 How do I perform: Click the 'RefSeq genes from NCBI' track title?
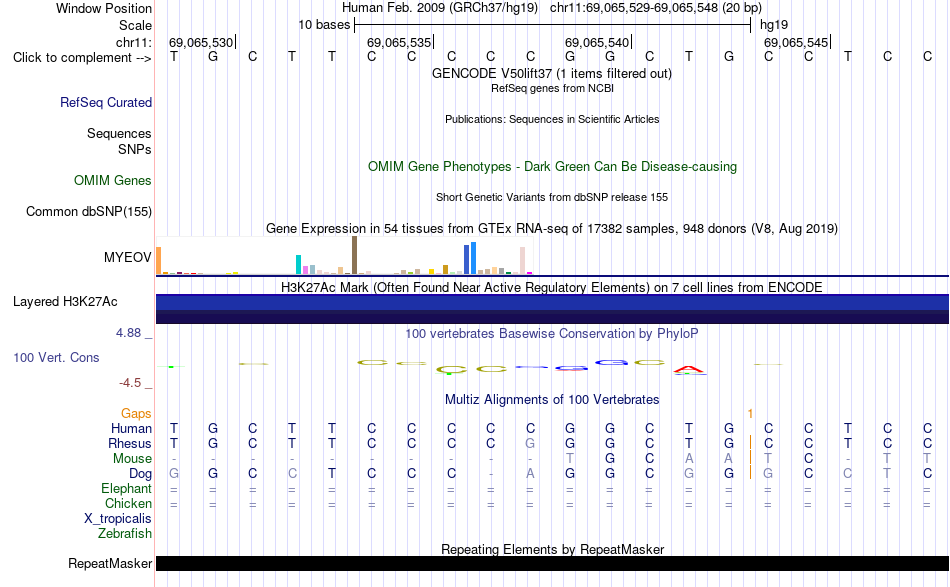(553, 88)
